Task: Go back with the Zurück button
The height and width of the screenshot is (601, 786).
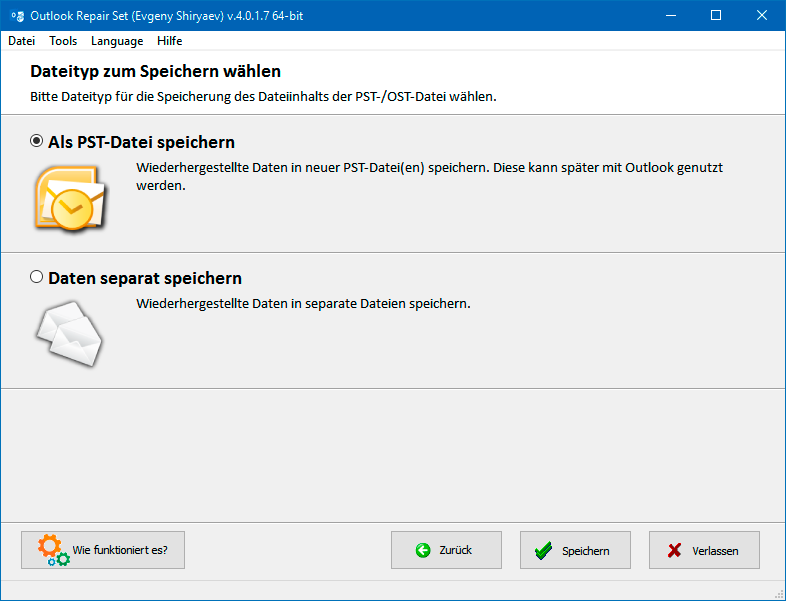Action: point(446,550)
